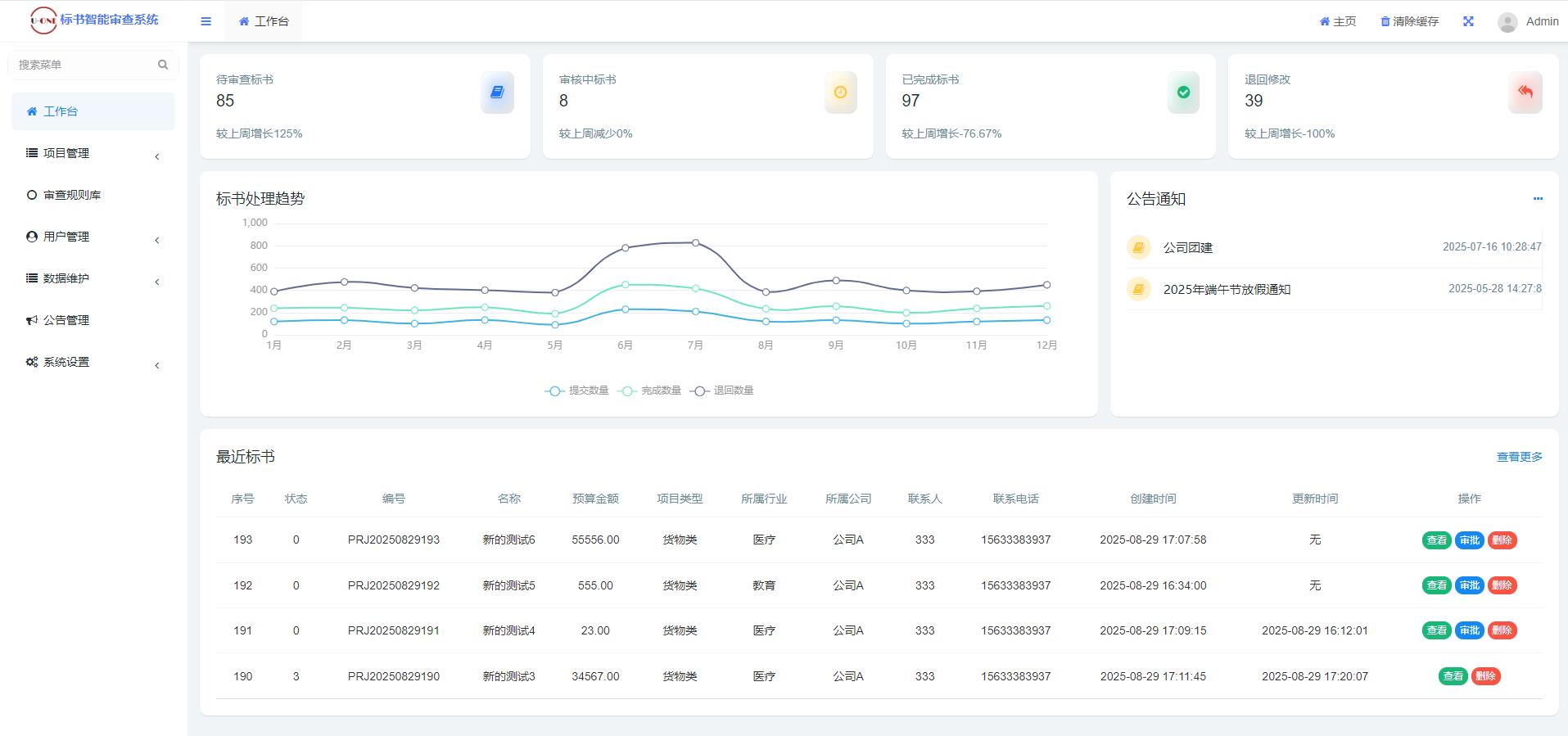Click the 状态 column header
The height and width of the screenshot is (736, 1568).
pyautogui.click(x=296, y=499)
